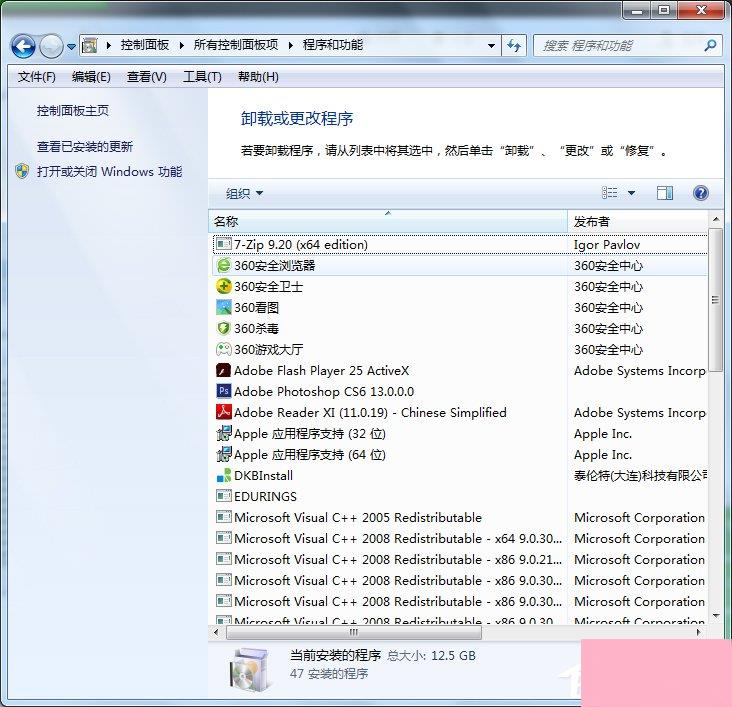Toggle the preview pane icon

pyautogui.click(x=665, y=193)
